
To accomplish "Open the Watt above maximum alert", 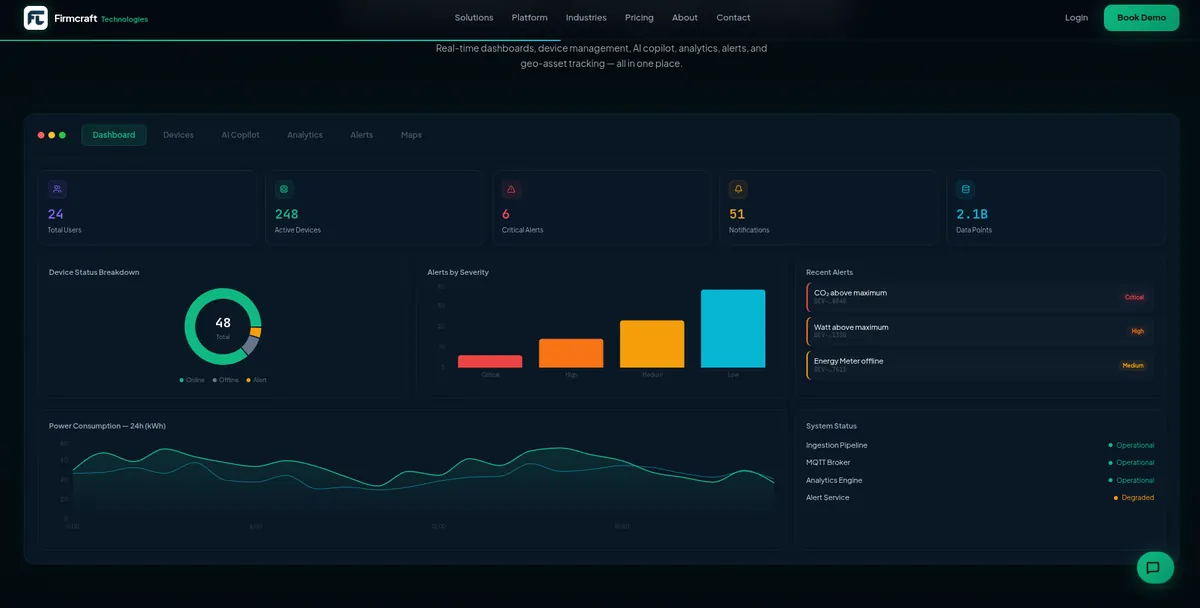I will pyautogui.click(x=979, y=331).
